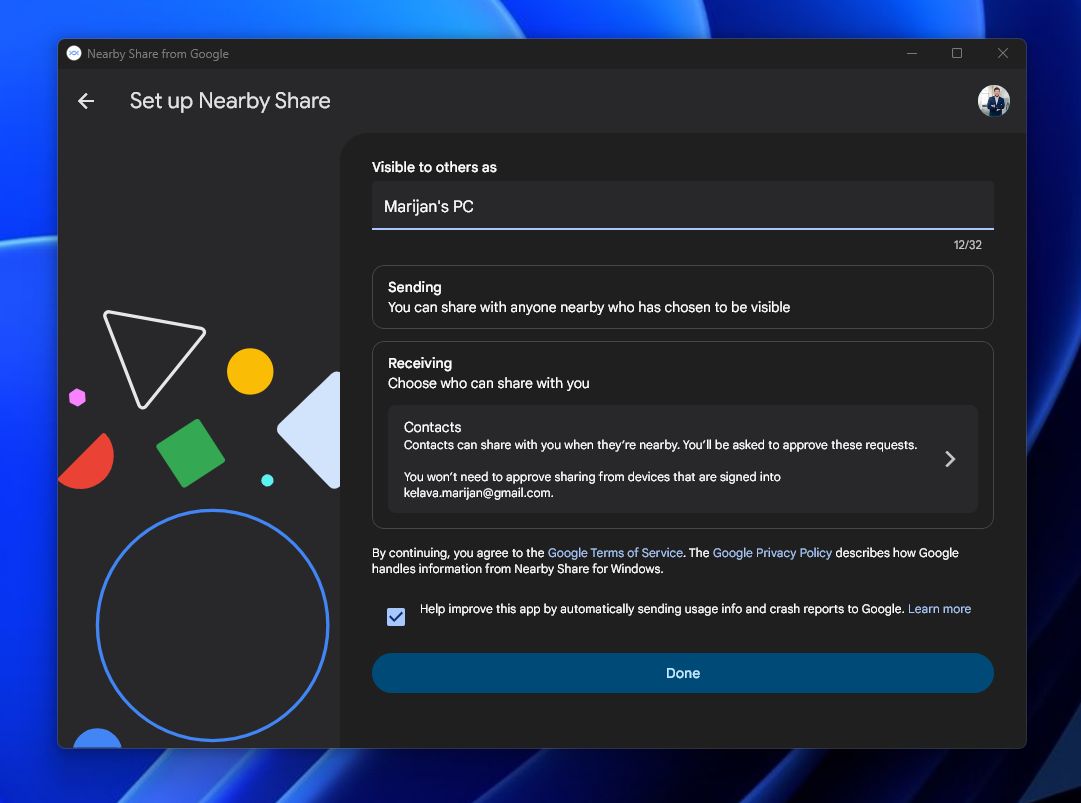Edit the device name field Marijan's PC

pyautogui.click(x=683, y=206)
